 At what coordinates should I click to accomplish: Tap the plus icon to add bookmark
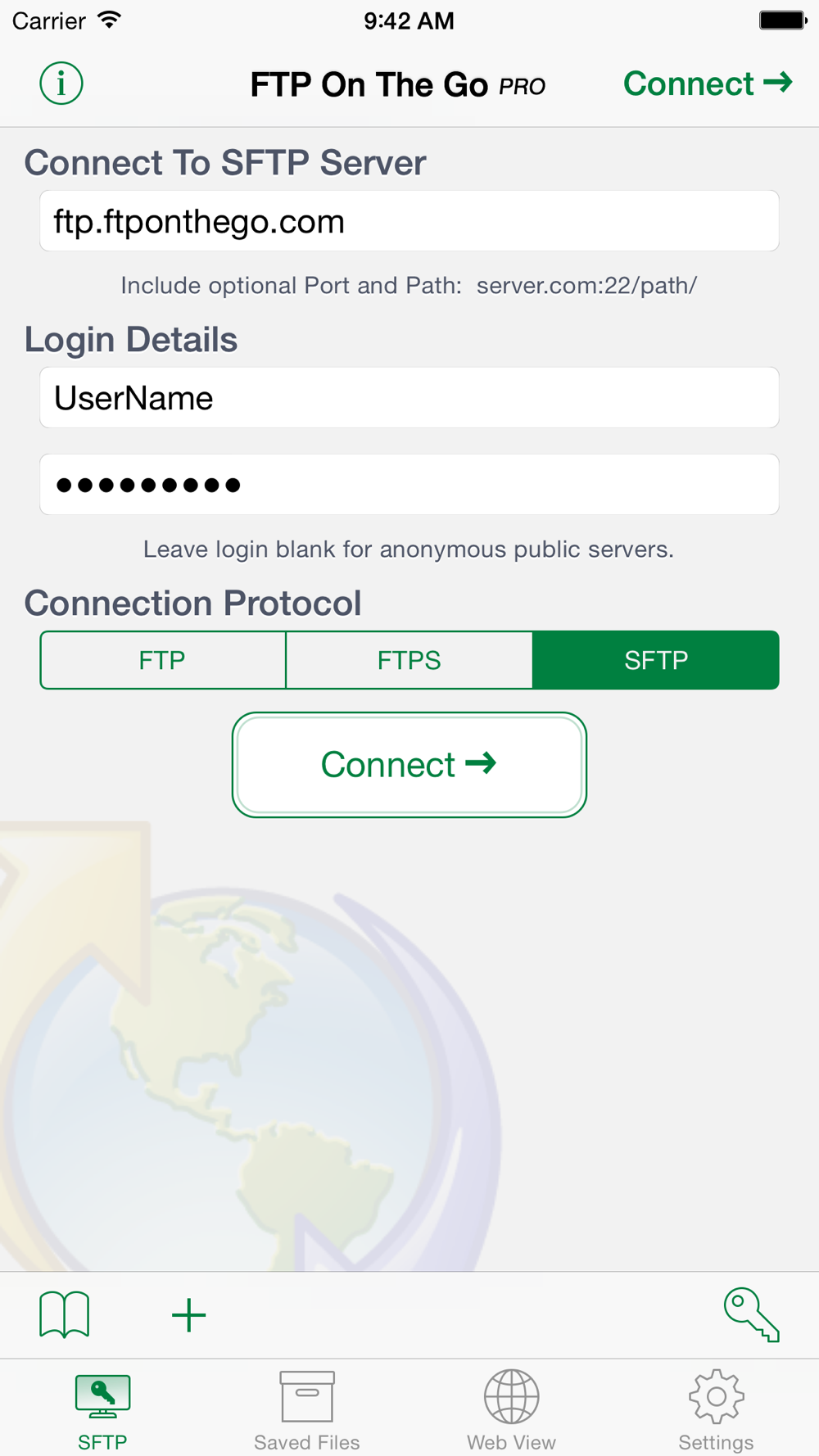click(188, 1315)
